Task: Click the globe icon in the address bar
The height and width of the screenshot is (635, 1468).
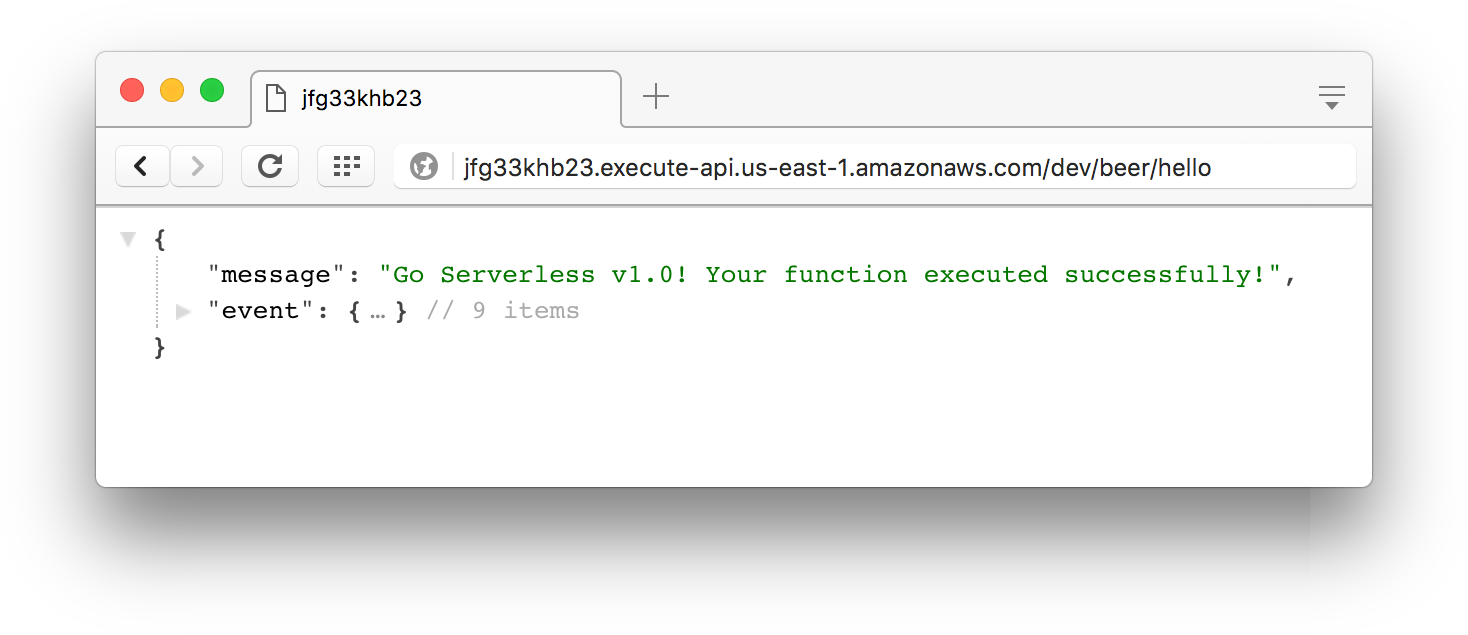Action: click(x=423, y=166)
